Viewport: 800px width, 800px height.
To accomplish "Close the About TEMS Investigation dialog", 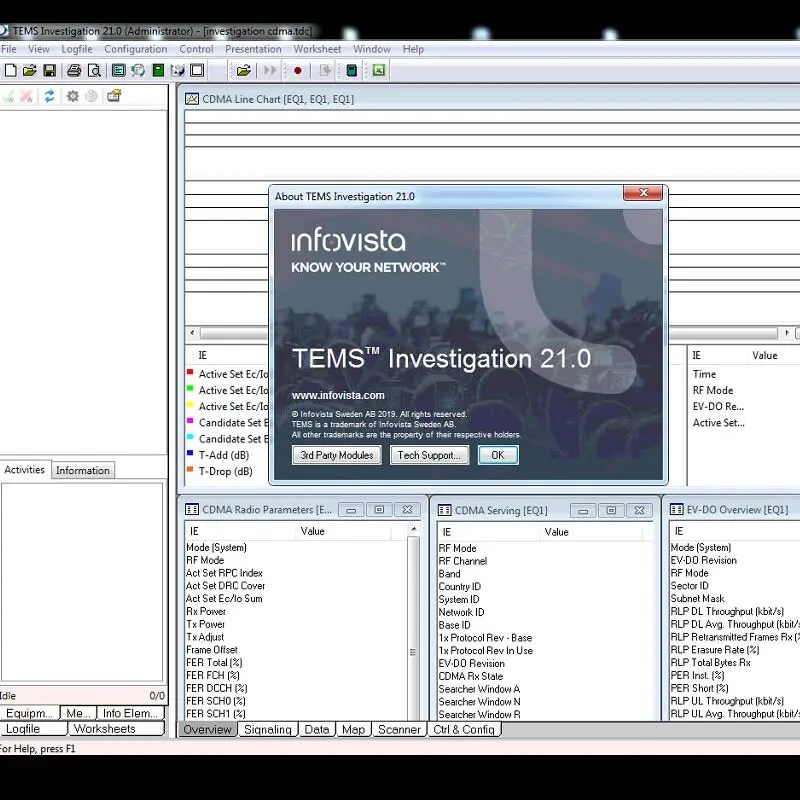I will [642, 193].
